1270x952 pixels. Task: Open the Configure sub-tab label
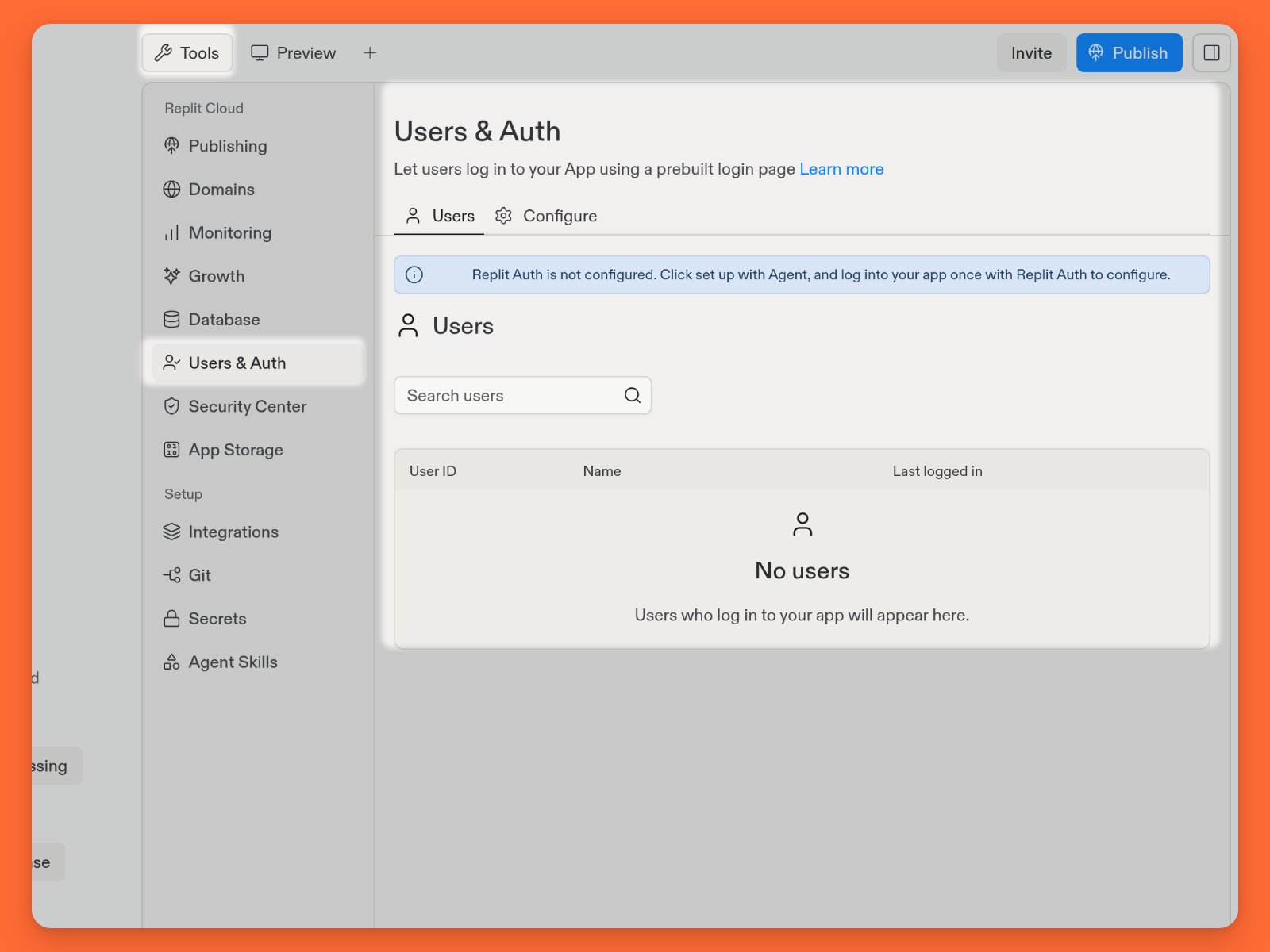560,216
